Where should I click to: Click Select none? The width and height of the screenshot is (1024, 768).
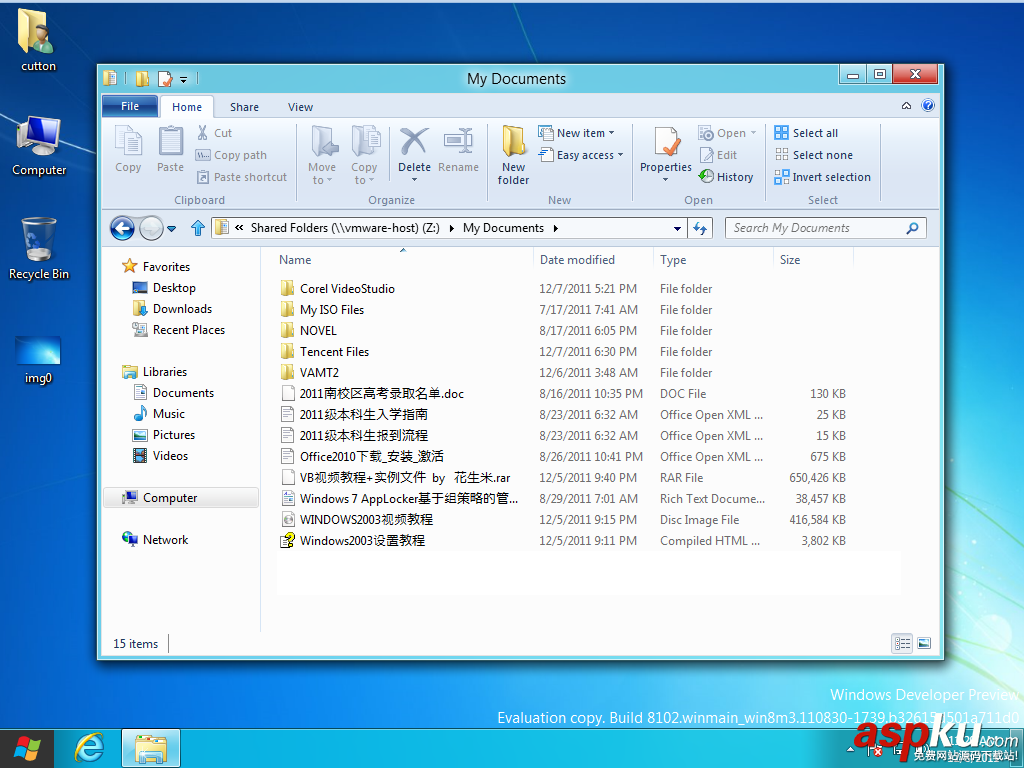(x=814, y=155)
